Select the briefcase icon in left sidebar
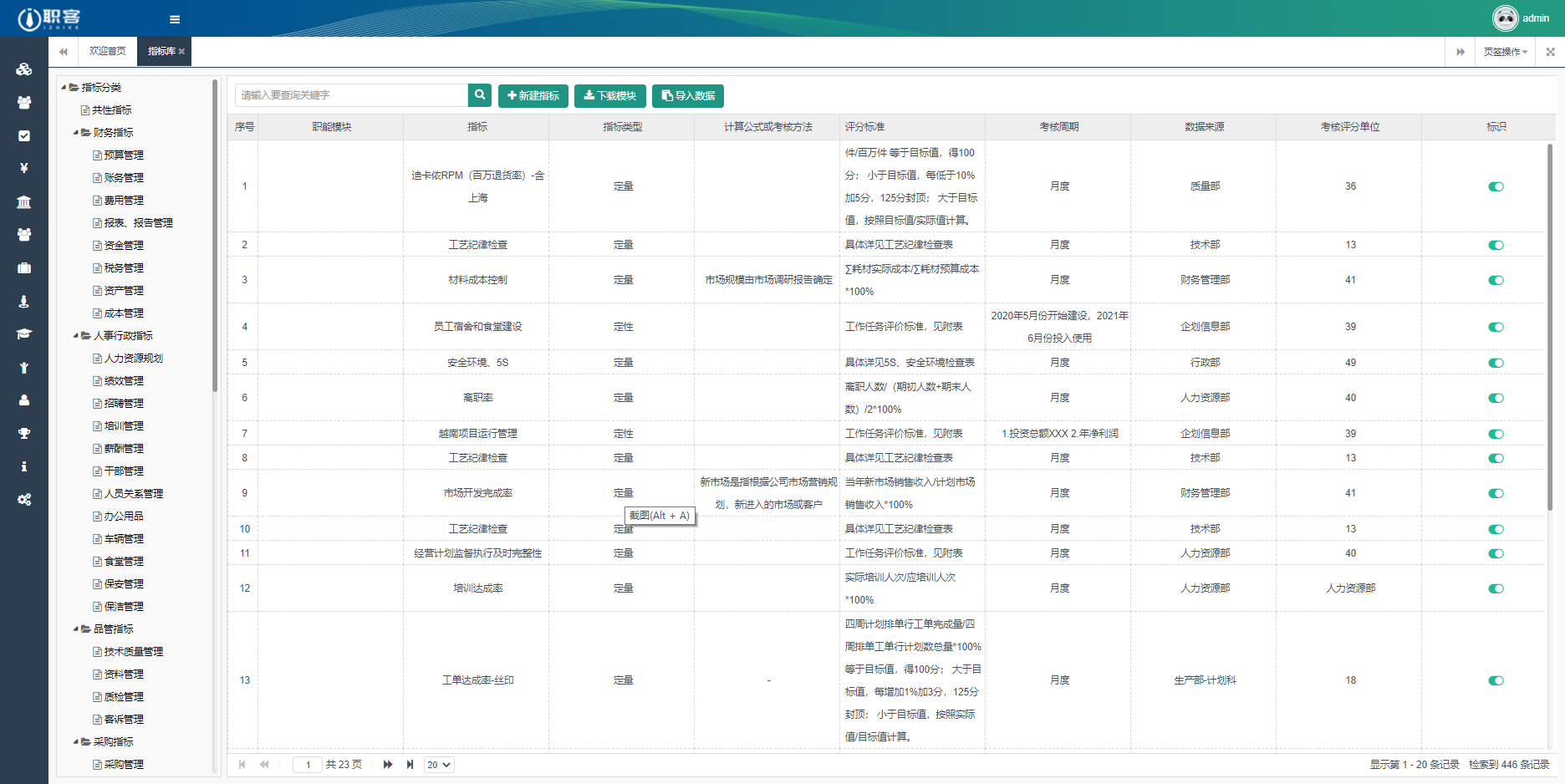Image resolution: width=1565 pixels, height=784 pixels. (23, 267)
